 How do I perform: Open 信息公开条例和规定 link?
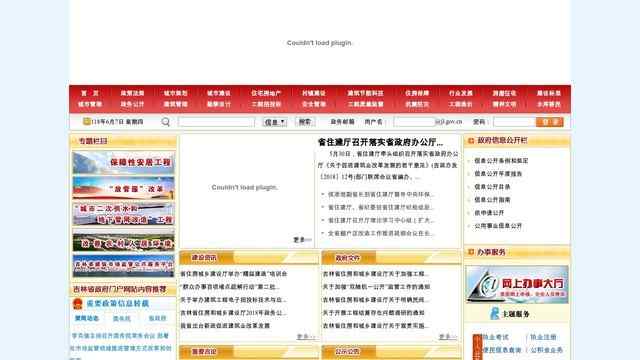(501, 161)
